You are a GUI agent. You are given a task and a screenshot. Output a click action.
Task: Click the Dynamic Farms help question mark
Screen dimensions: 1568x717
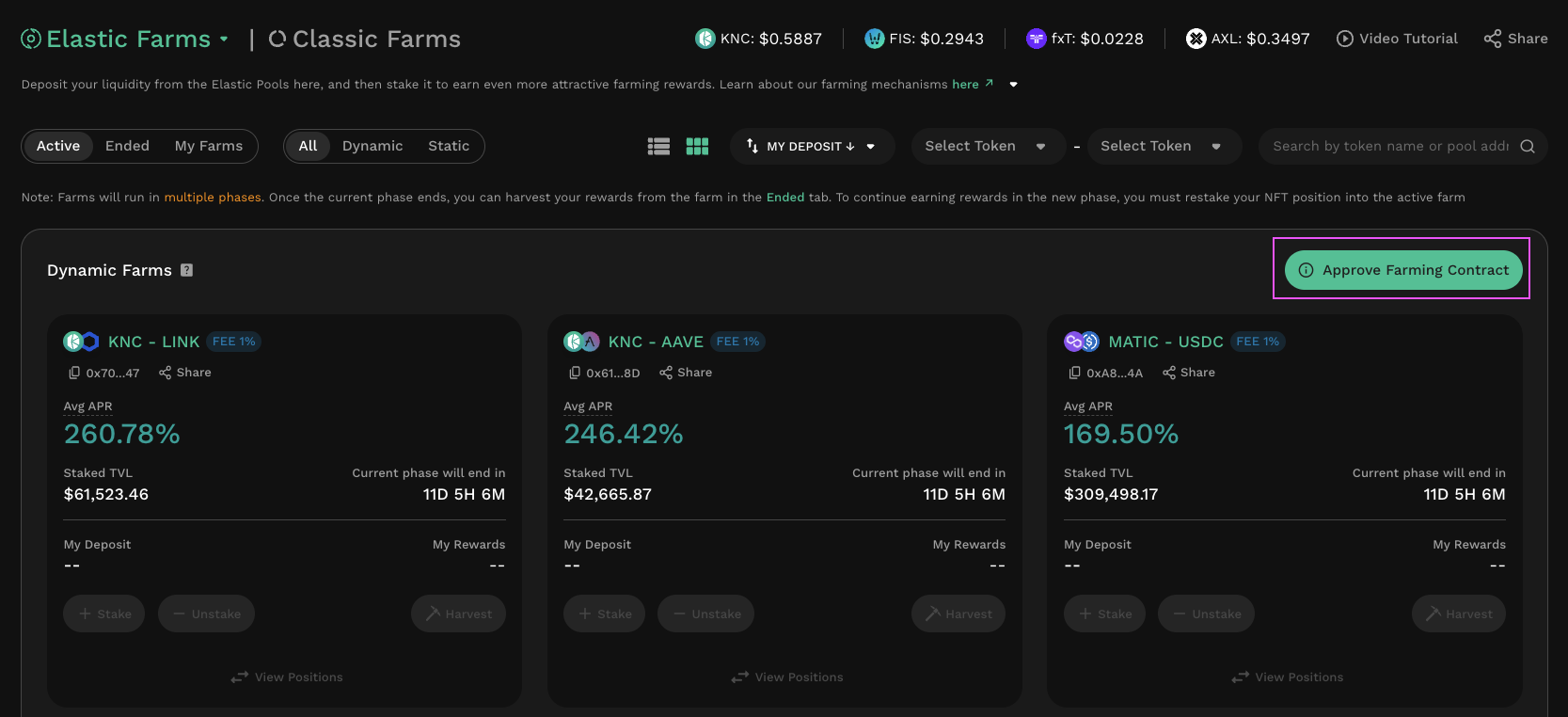pyautogui.click(x=186, y=270)
